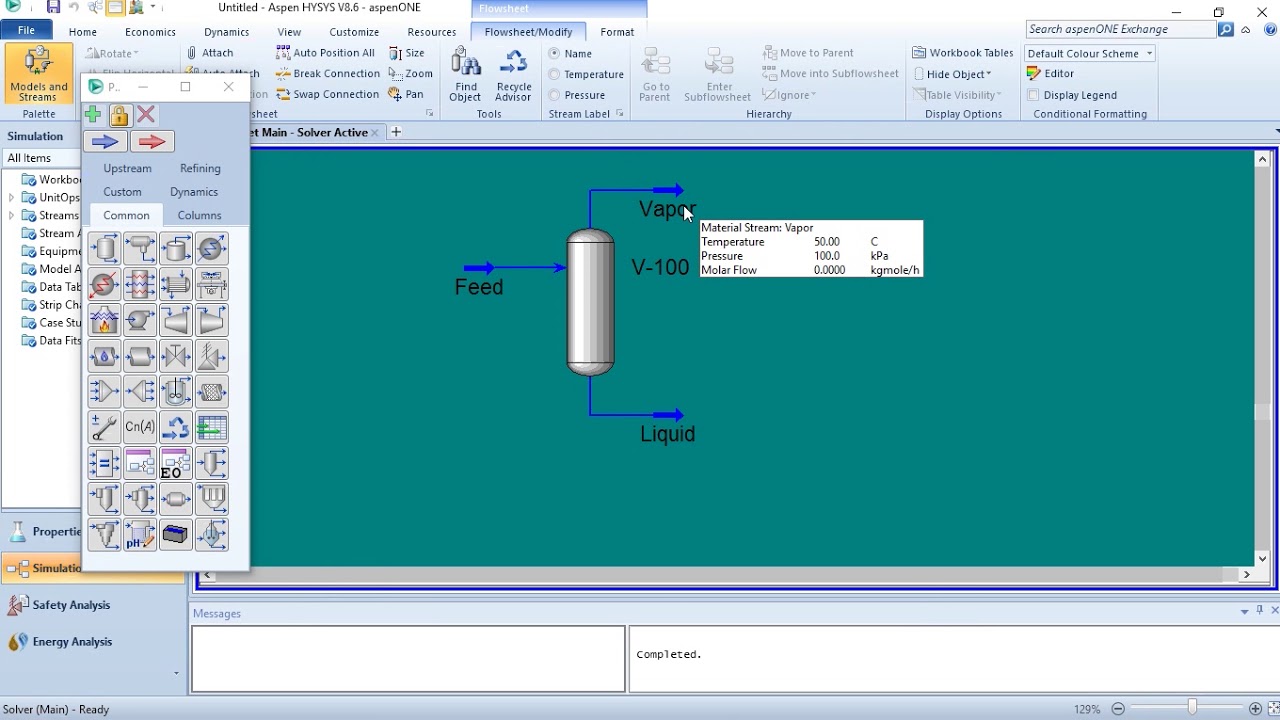This screenshot has height=720, width=1280.
Task: Select the Air Cooler palette icon
Action: click(x=212, y=285)
